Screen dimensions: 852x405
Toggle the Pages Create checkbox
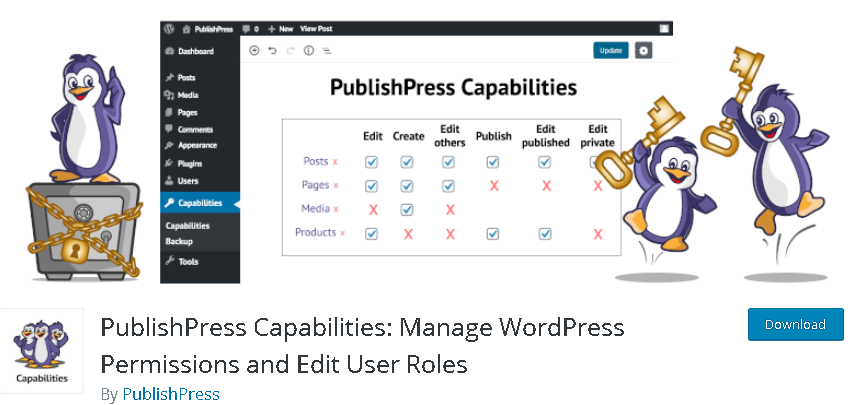[x=407, y=186]
